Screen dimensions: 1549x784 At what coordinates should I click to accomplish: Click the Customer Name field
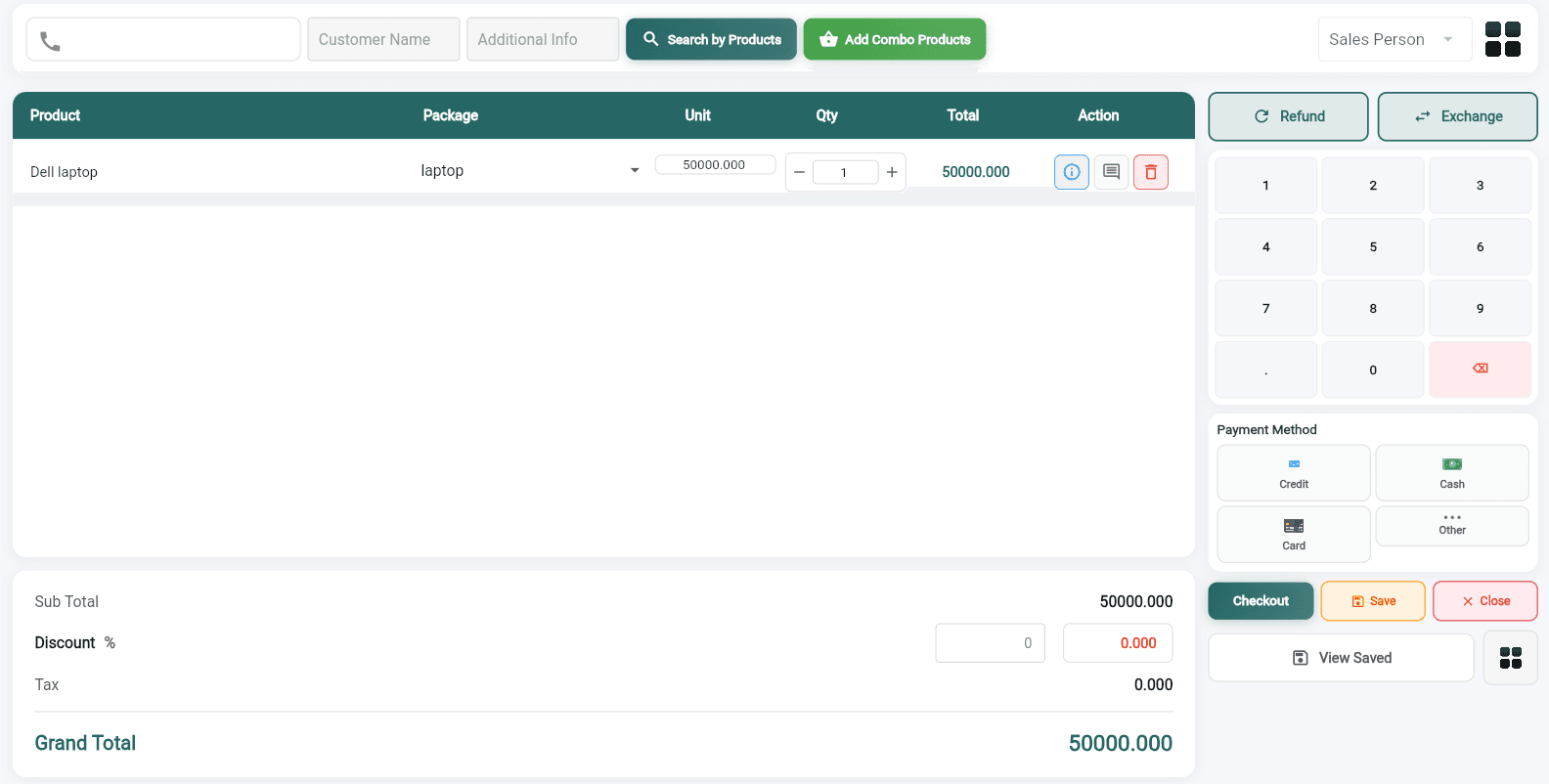383,39
